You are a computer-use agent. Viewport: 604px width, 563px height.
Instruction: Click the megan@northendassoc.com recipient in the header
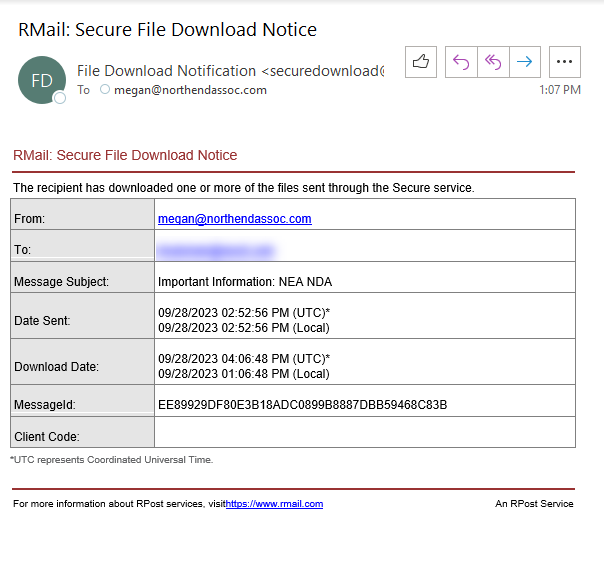coord(190,90)
